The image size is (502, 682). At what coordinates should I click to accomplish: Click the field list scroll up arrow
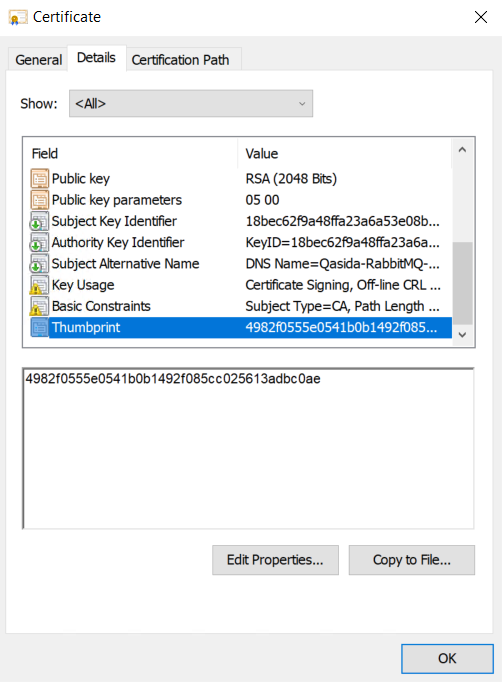tap(462, 150)
